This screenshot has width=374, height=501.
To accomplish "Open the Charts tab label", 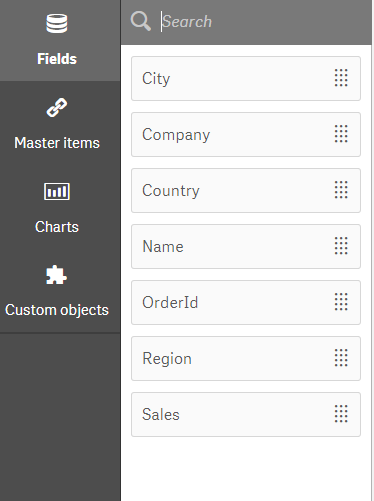I will [57, 227].
